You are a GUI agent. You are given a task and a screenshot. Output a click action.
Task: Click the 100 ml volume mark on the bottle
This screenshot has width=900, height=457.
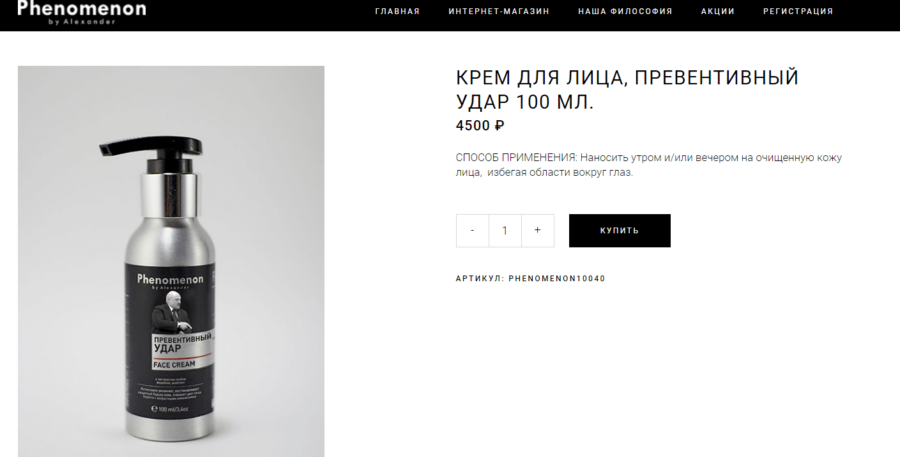click(170, 409)
